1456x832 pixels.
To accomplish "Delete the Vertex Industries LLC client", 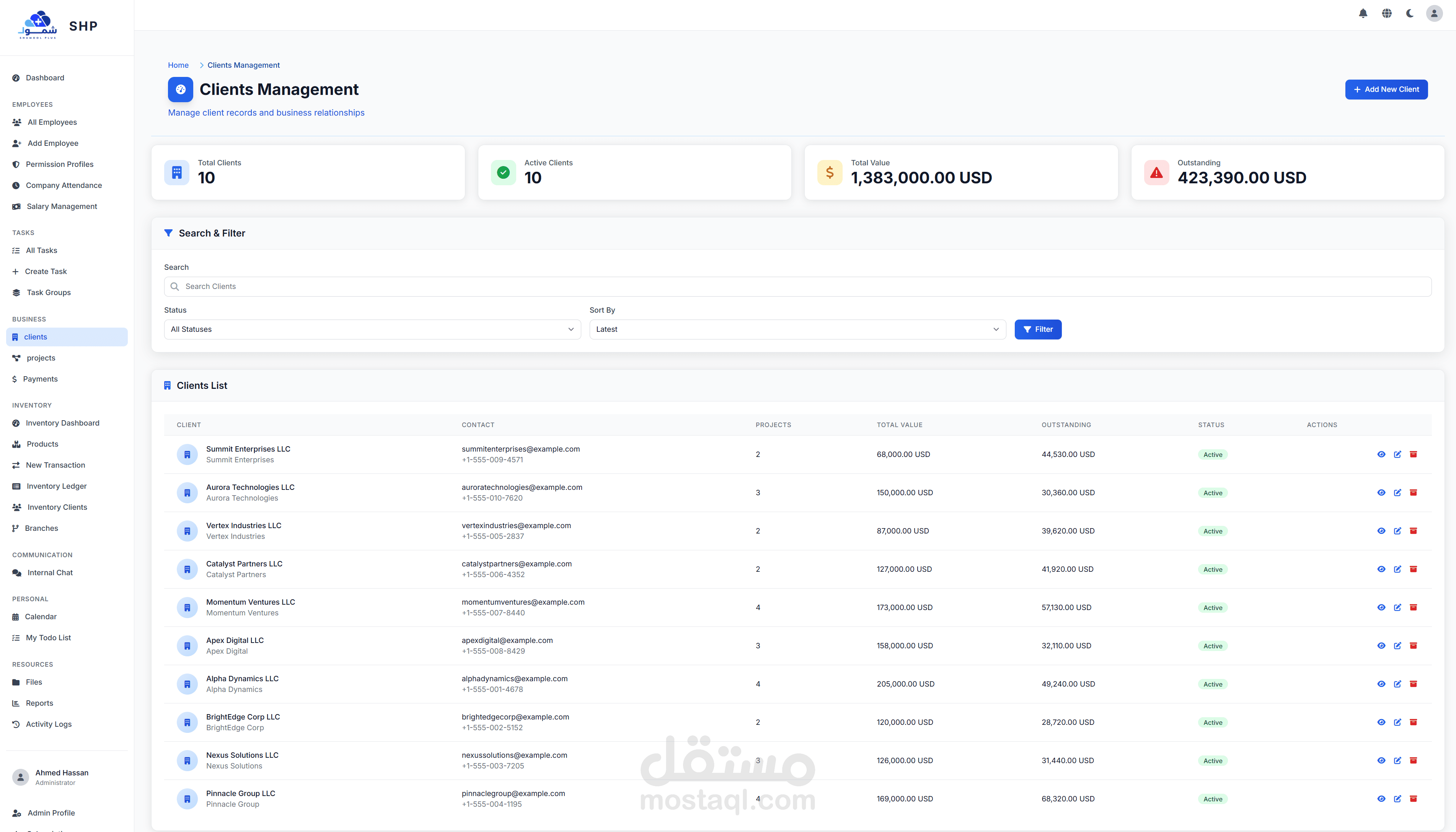I will (x=1413, y=531).
